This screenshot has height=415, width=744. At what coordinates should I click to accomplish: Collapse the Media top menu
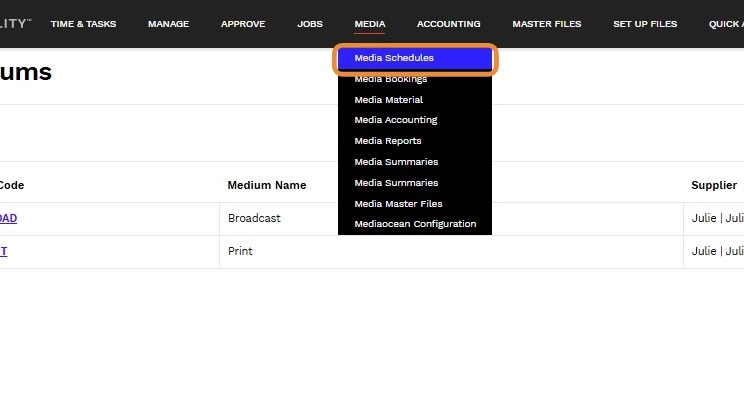370,24
